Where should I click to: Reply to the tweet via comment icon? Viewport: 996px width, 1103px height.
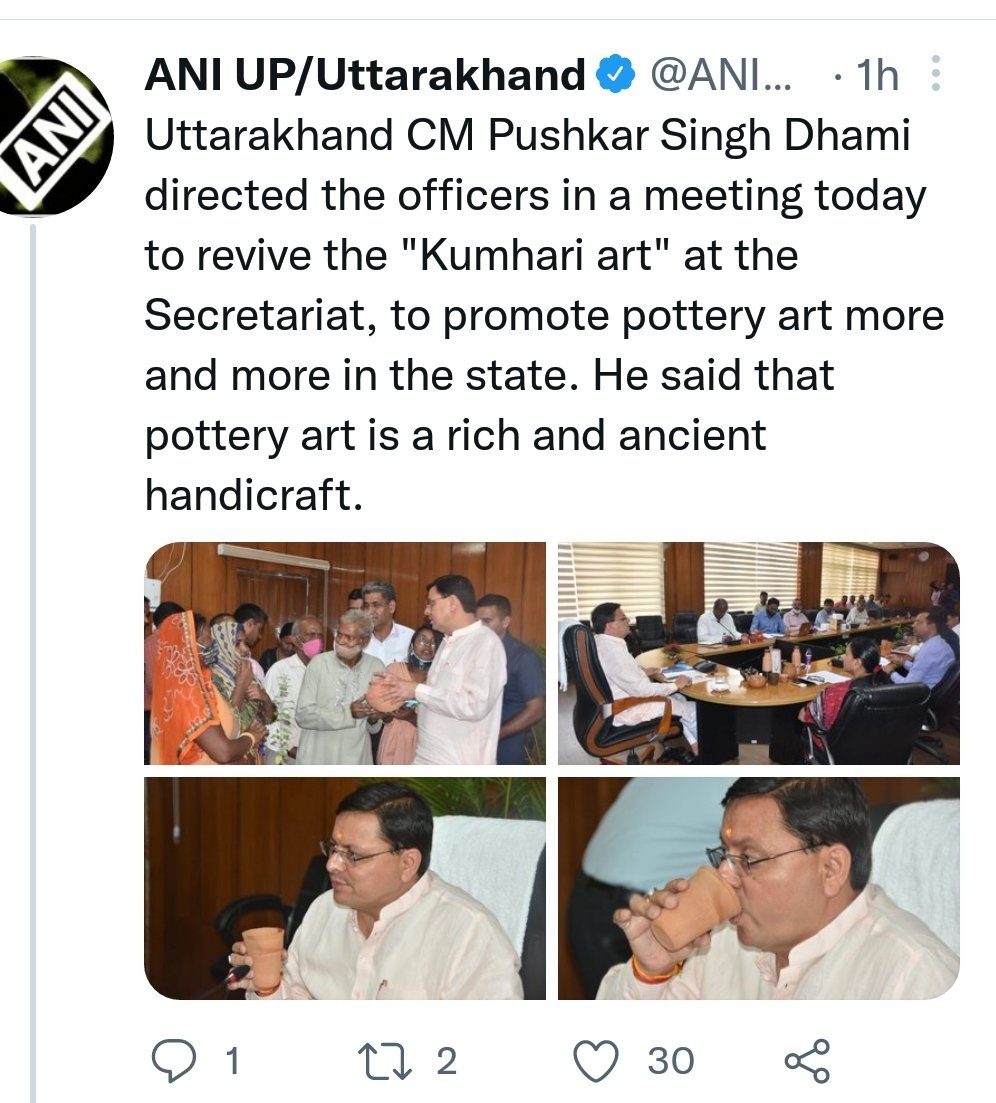coord(174,1059)
